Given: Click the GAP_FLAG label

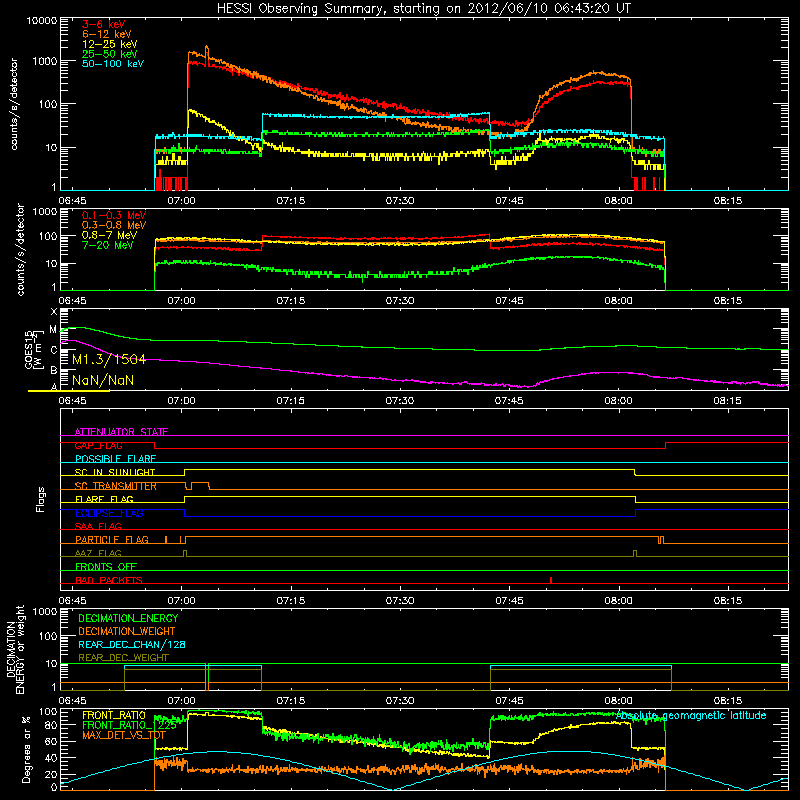Looking at the screenshot, I should [x=98, y=445].
